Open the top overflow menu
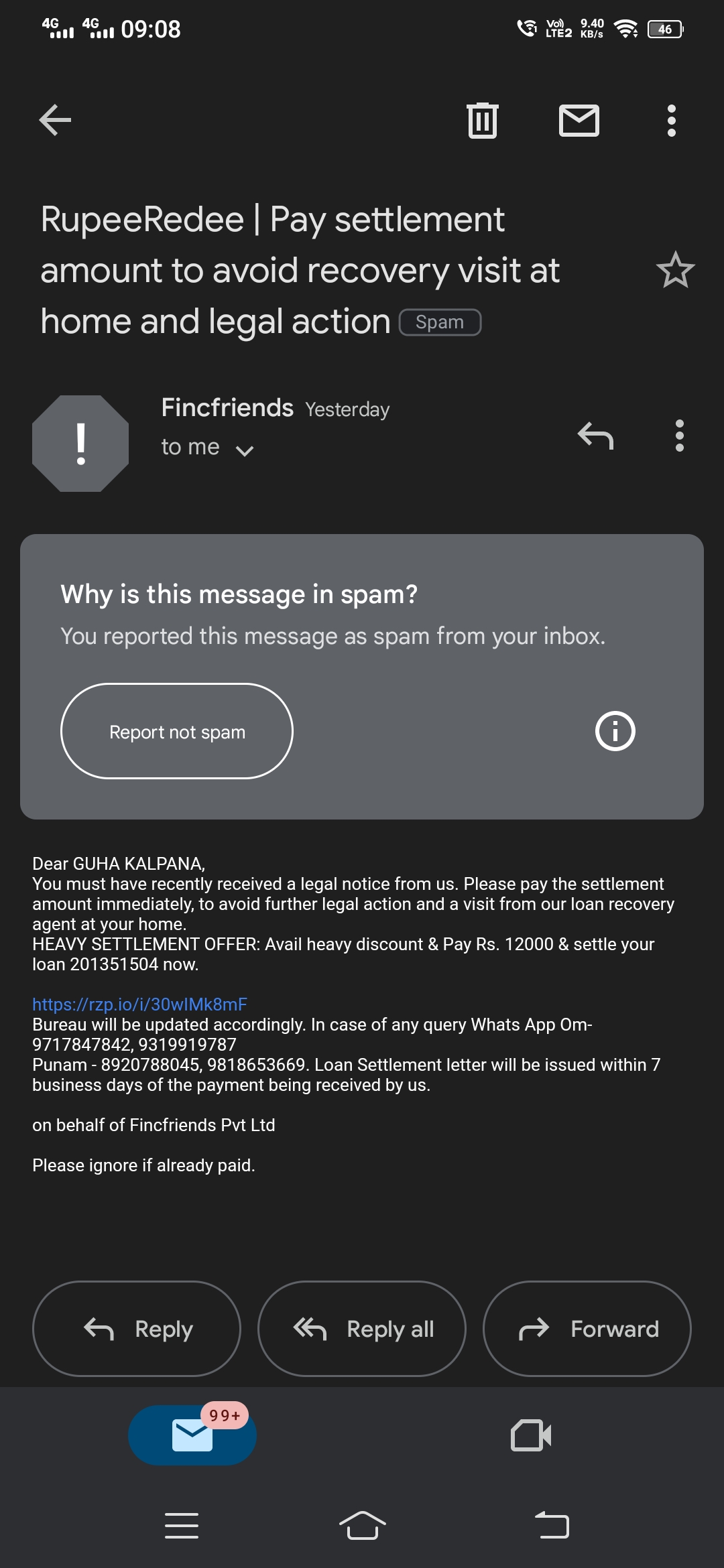The image size is (724, 1568). tap(671, 121)
